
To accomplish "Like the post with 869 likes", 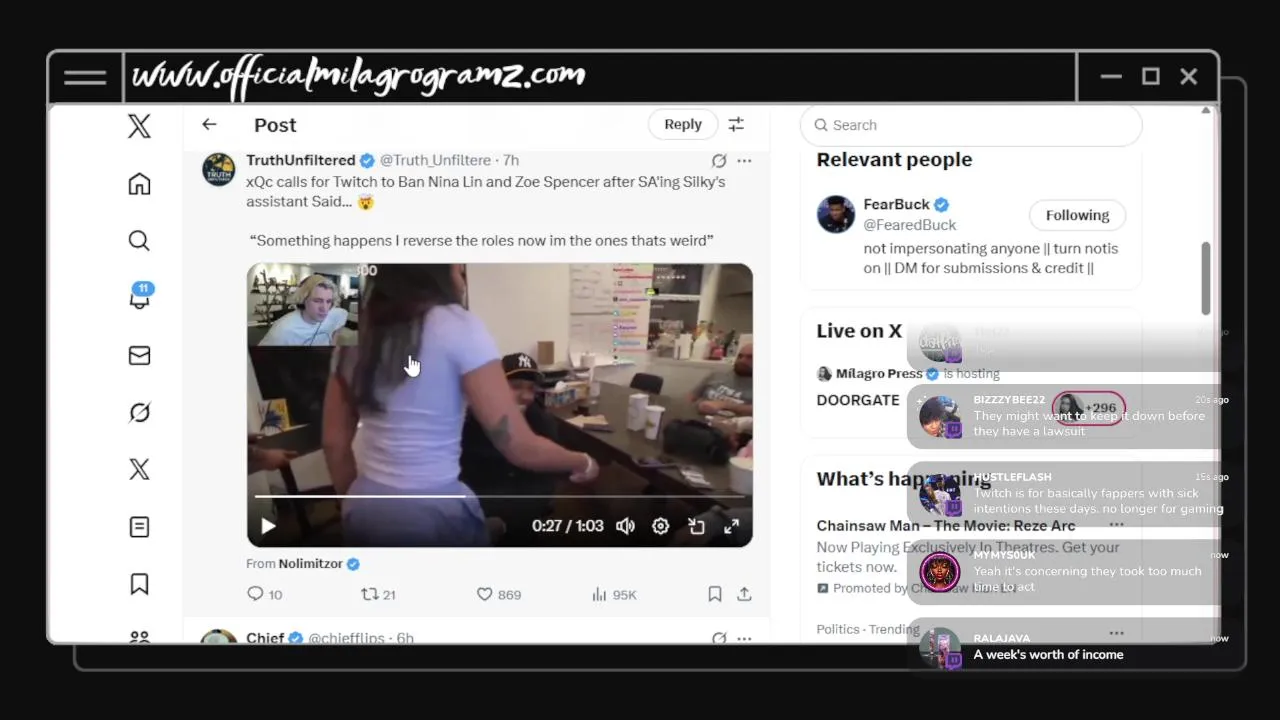I will pos(499,594).
